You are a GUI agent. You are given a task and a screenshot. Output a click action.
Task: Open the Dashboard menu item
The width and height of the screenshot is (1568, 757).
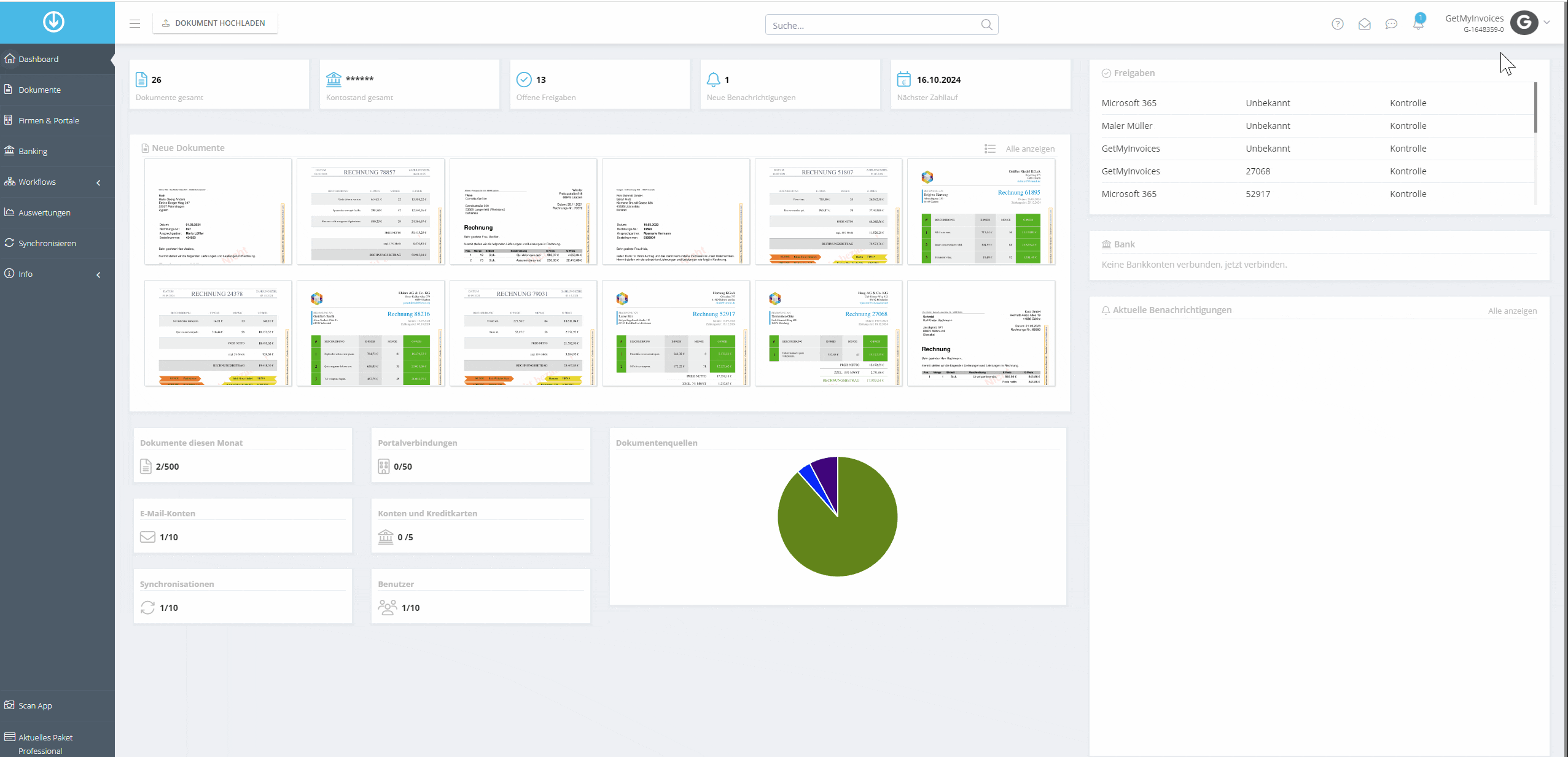(x=57, y=59)
